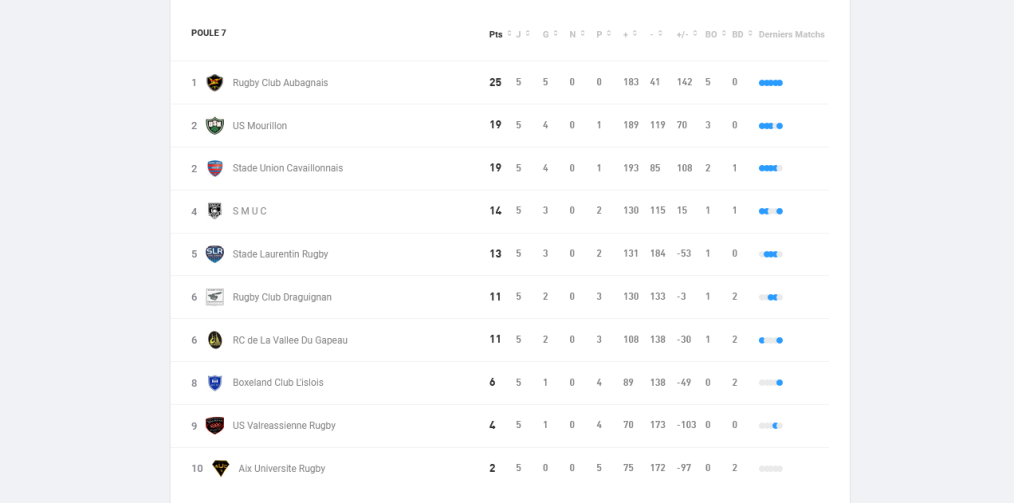Click the S M U C team logo
Image resolution: width=1014 pixels, height=503 pixels.
[x=215, y=211]
